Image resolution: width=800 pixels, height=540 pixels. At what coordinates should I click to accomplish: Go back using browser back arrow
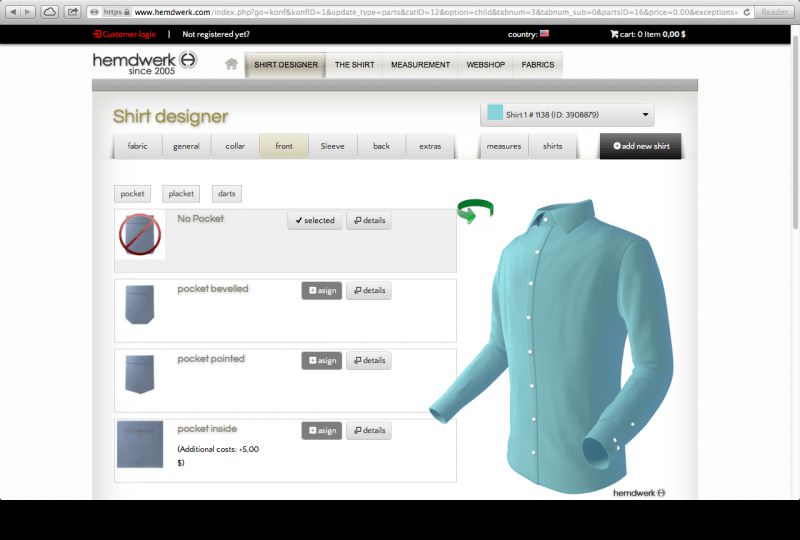[13, 12]
